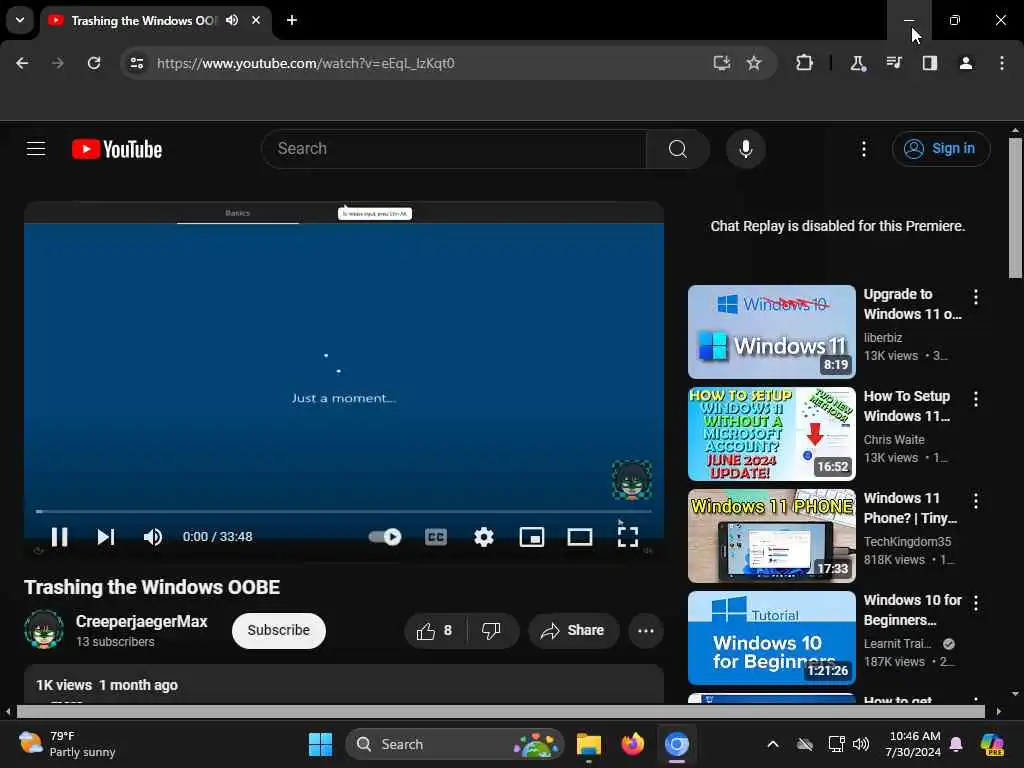The image size is (1024, 768).
Task: Go to the YouTube home logo
Action: [x=117, y=149]
